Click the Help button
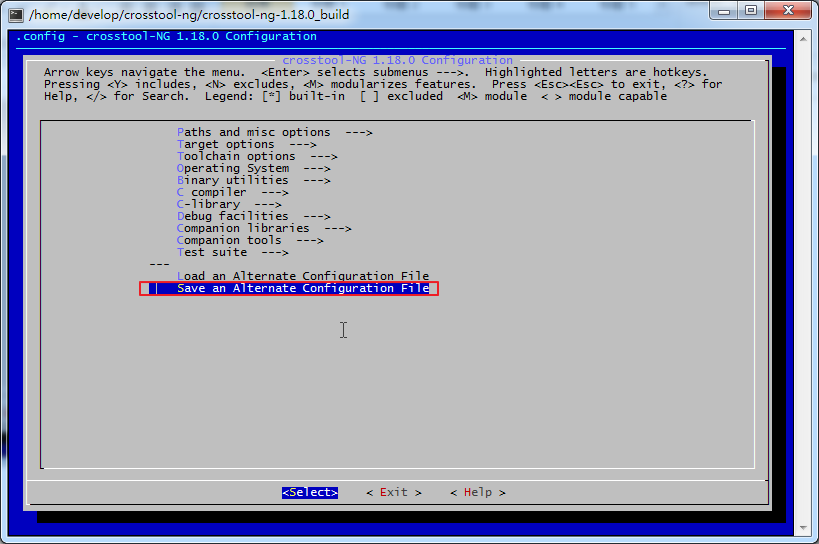The width and height of the screenshot is (819, 544). [x=478, y=492]
